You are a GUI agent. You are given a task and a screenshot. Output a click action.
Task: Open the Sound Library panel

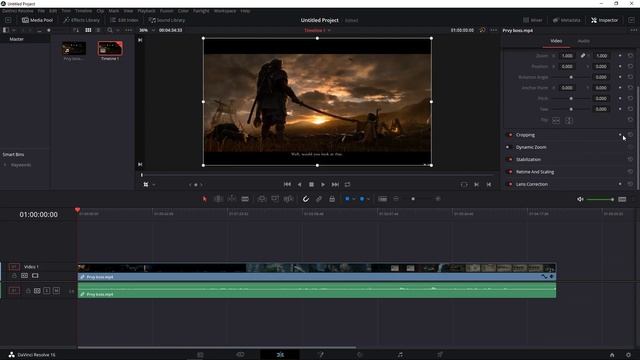[x=167, y=20]
